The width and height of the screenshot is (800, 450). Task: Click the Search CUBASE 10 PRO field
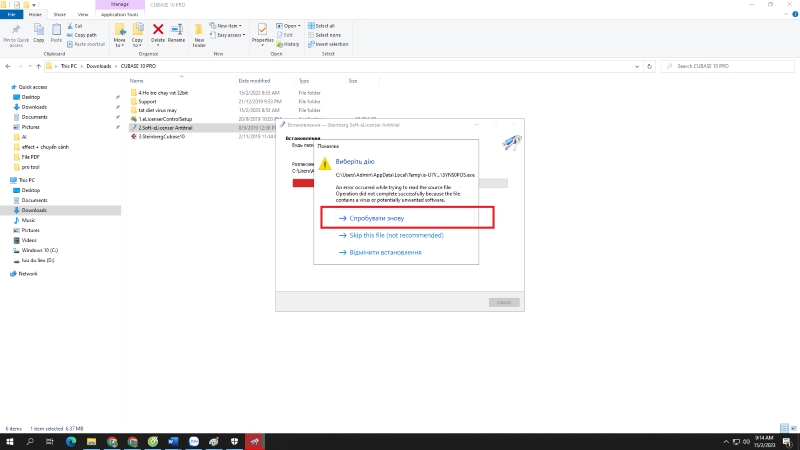pyautogui.click(x=728, y=66)
